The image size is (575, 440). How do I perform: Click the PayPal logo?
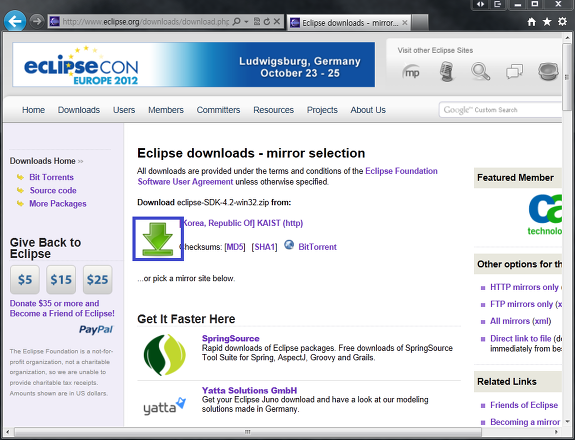pos(96,329)
